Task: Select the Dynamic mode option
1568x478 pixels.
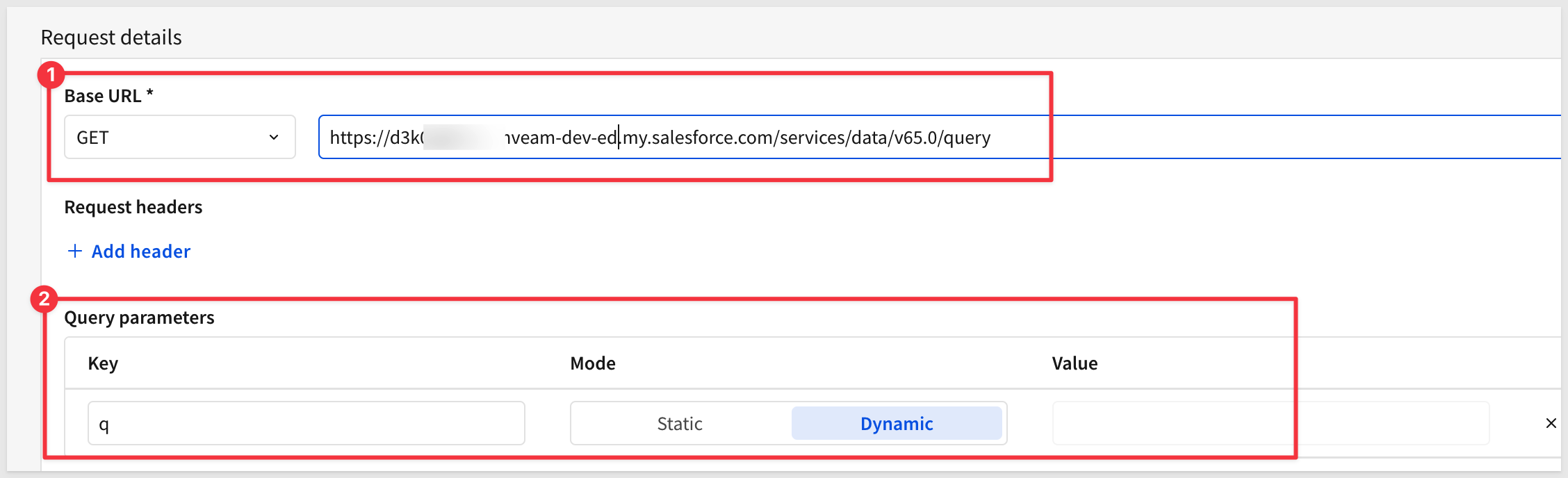Action: pyautogui.click(x=896, y=423)
